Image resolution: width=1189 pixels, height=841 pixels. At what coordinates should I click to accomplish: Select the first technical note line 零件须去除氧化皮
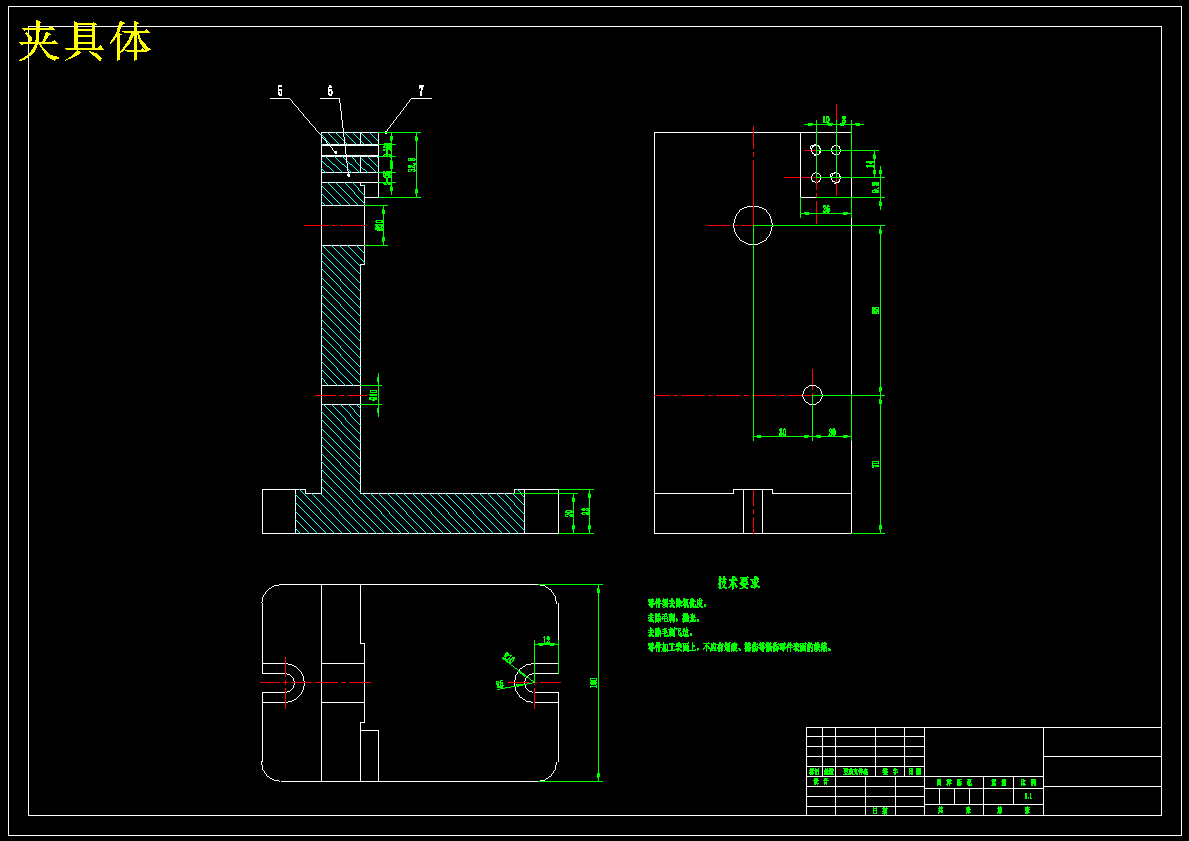(x=676, y=604)
